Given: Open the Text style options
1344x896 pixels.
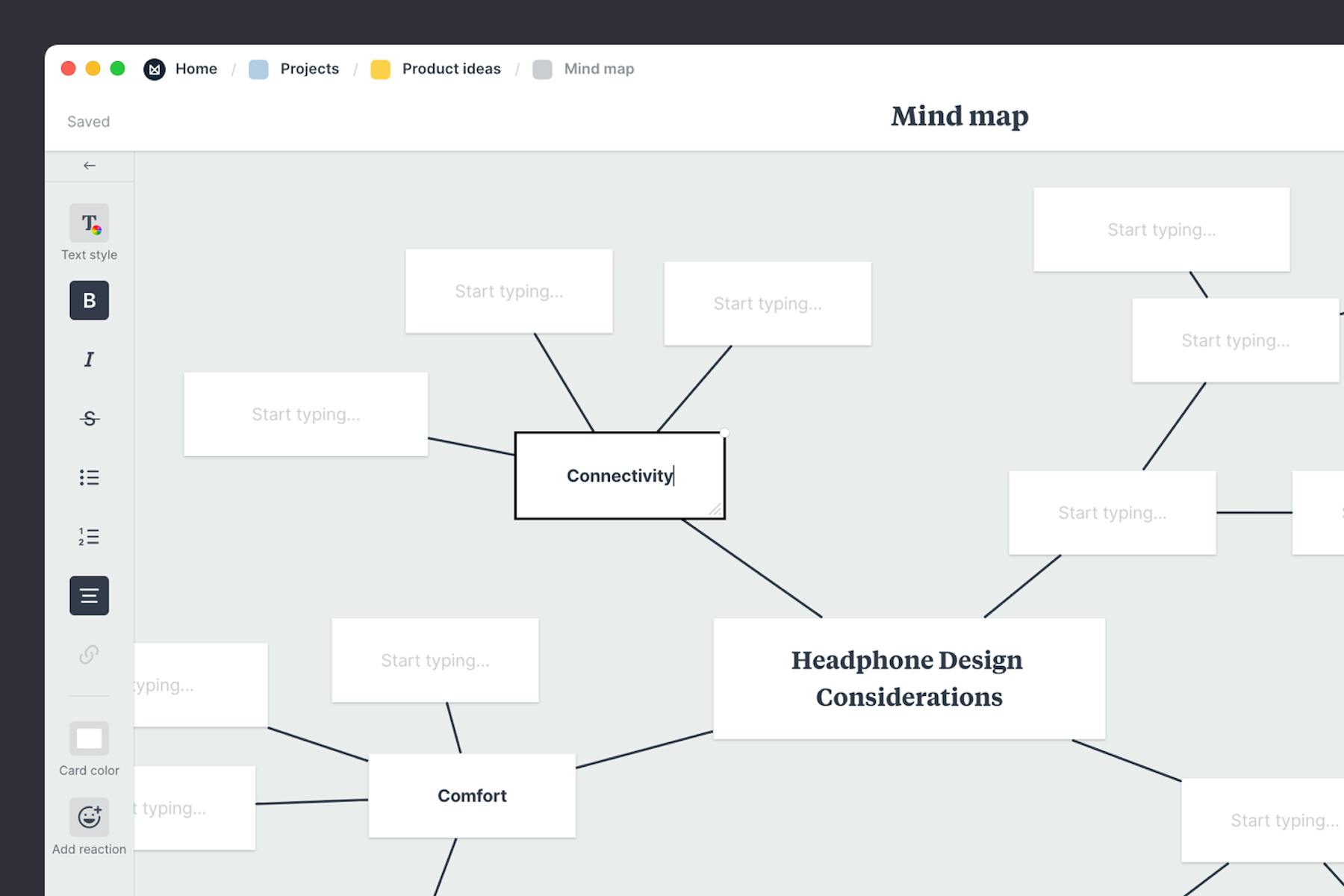Looking at the screenshot, I should 89,224.
